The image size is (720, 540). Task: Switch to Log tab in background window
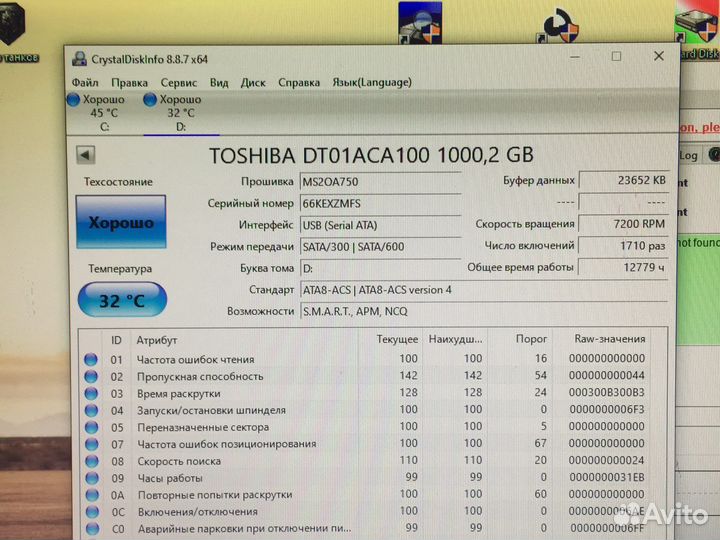pos(689,156)
